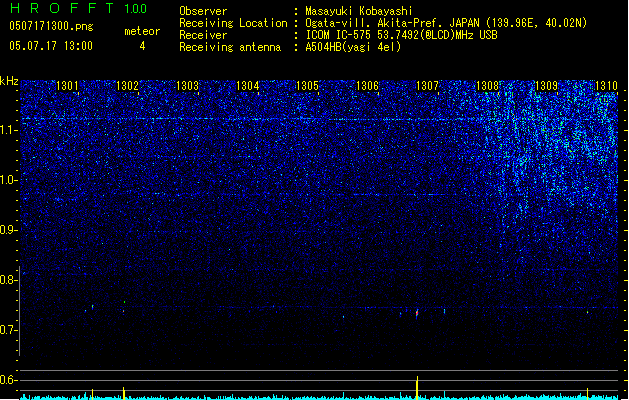Image resolution: width=629 pixels, height=400 pixels.
Task: Click antenna value A504HB(yagi 4el)
Action: (x=353, y=47)
